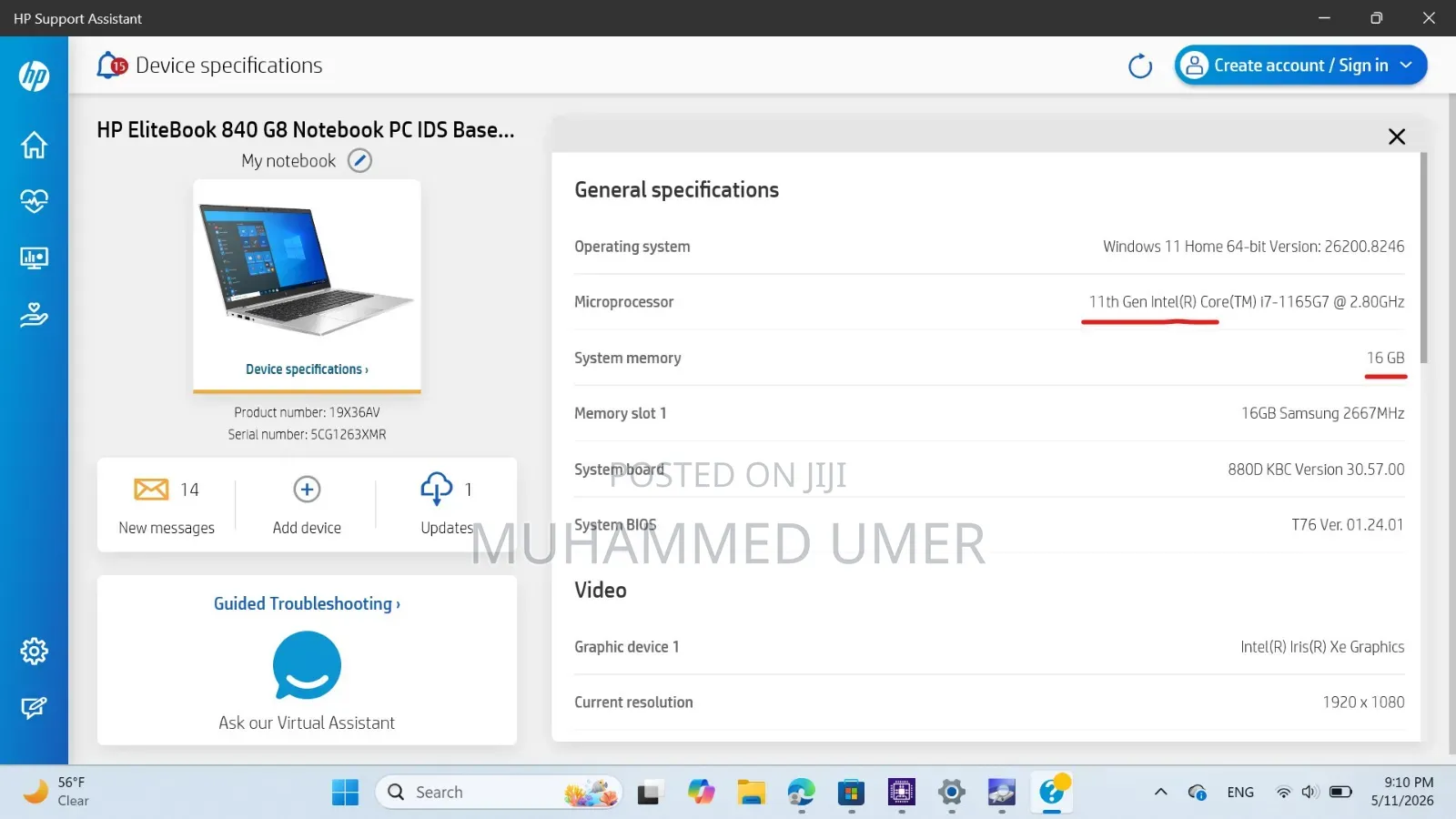This screenshot has width=1456, height=819.
Task: Click the Virtual Assistant chat bubble icon
Action: 307,666
